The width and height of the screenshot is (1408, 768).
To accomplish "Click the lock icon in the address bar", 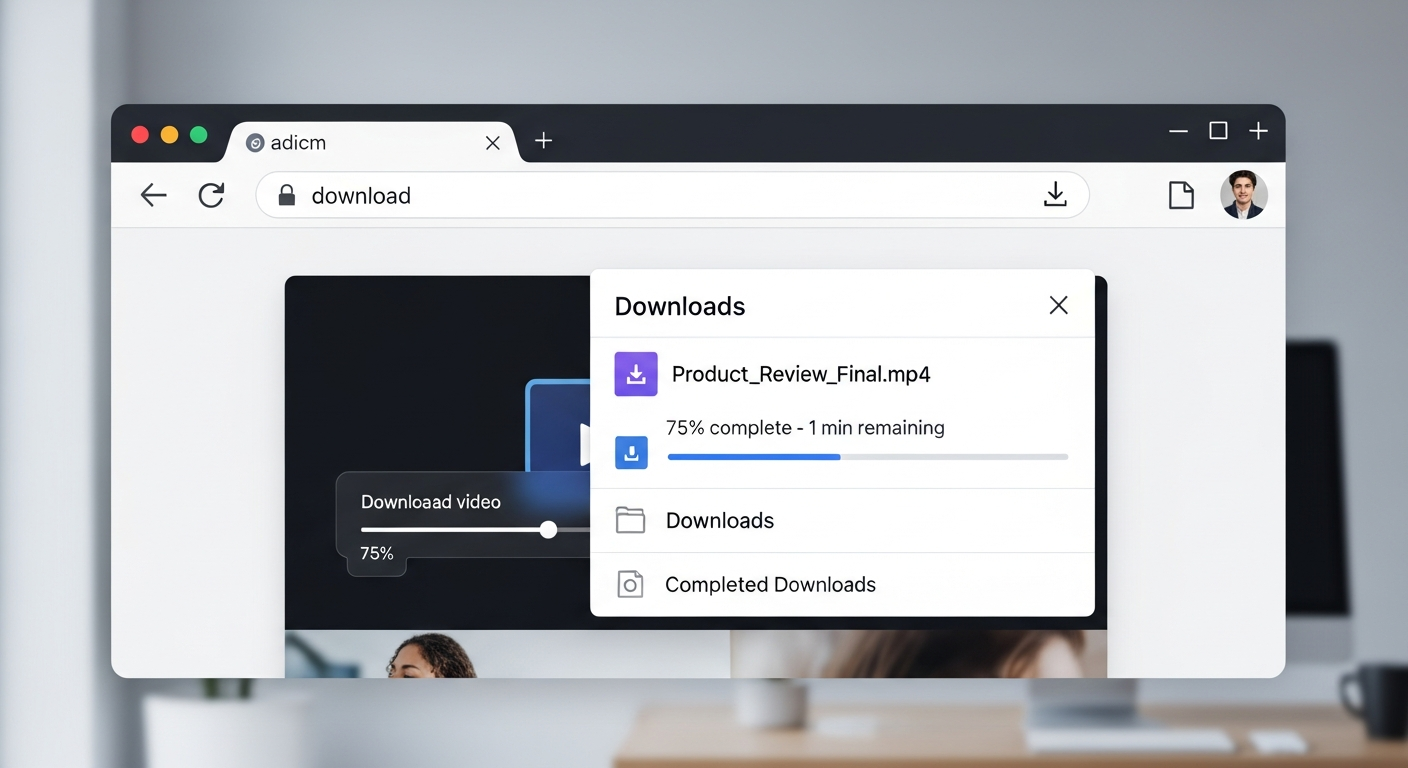I will [287, 195].
